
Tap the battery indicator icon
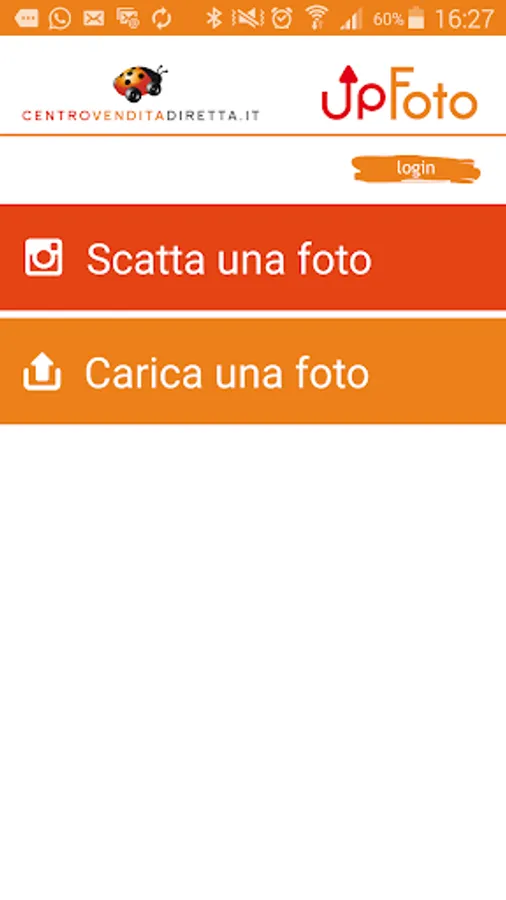tap(417, 18)
